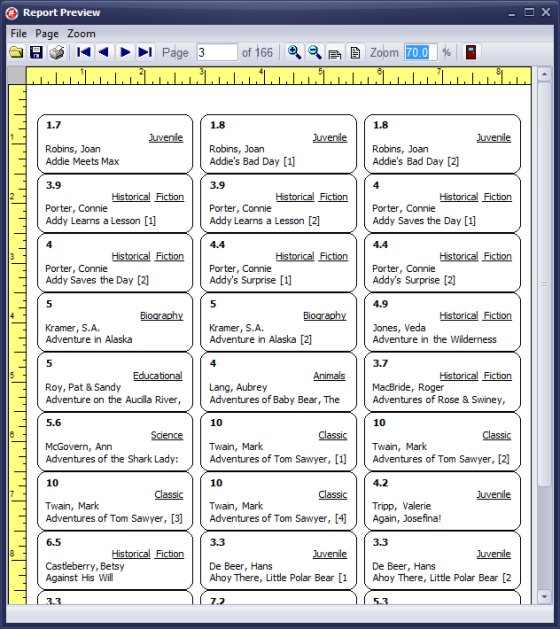560x629 pixels.
Task: Click 'Adventures of the Shark Lady:' title
Action: [112, 459]
